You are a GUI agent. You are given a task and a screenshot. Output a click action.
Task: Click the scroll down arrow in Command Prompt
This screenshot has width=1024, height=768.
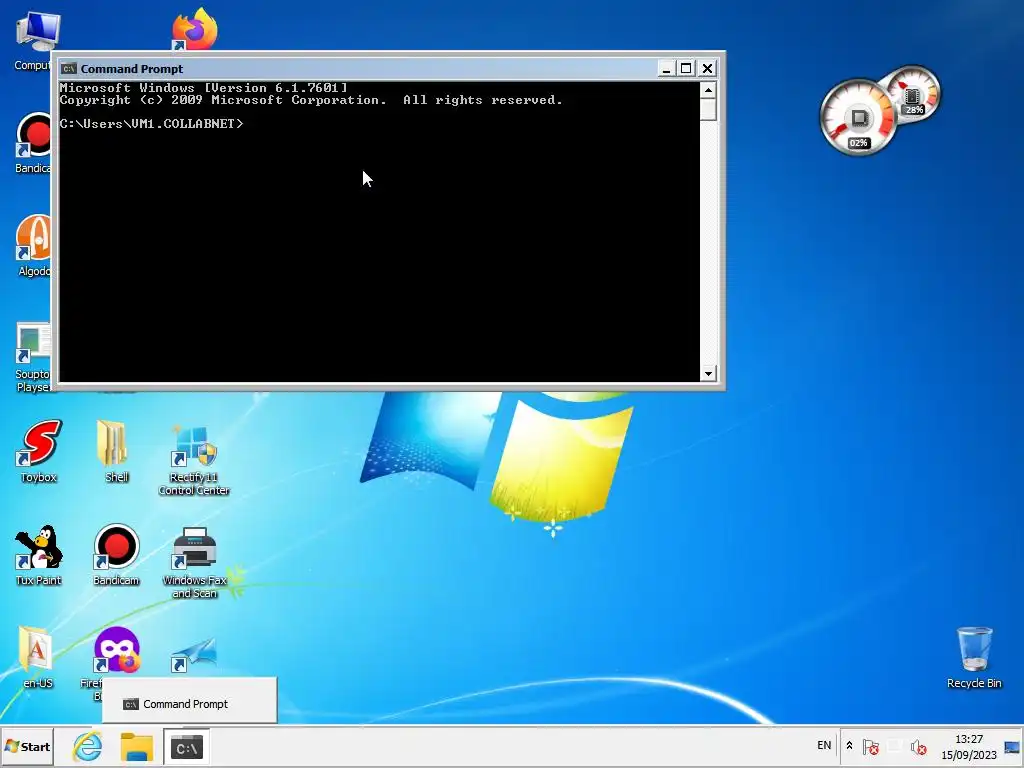(708, 374)
